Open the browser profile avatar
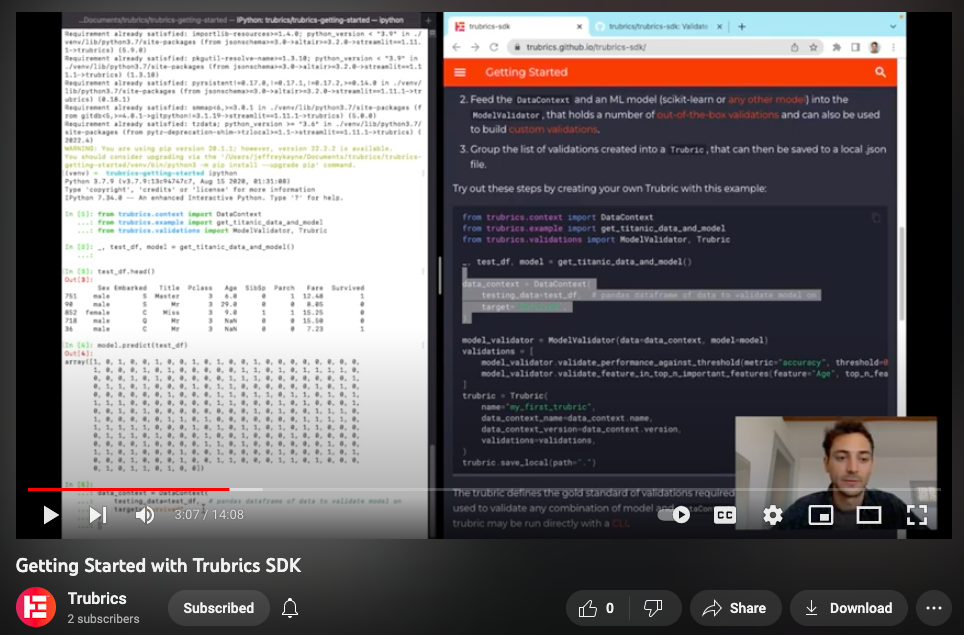 click(874, 47)
